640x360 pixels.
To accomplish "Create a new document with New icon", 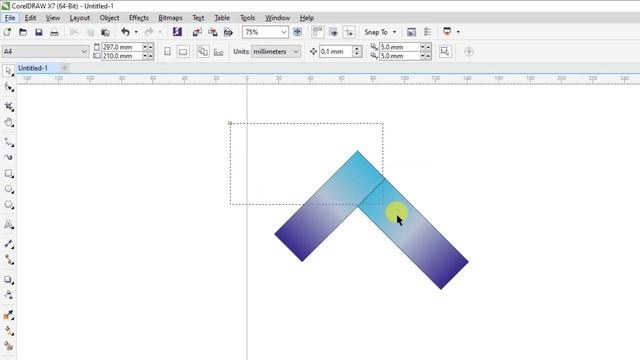I will tap(7, 32).
